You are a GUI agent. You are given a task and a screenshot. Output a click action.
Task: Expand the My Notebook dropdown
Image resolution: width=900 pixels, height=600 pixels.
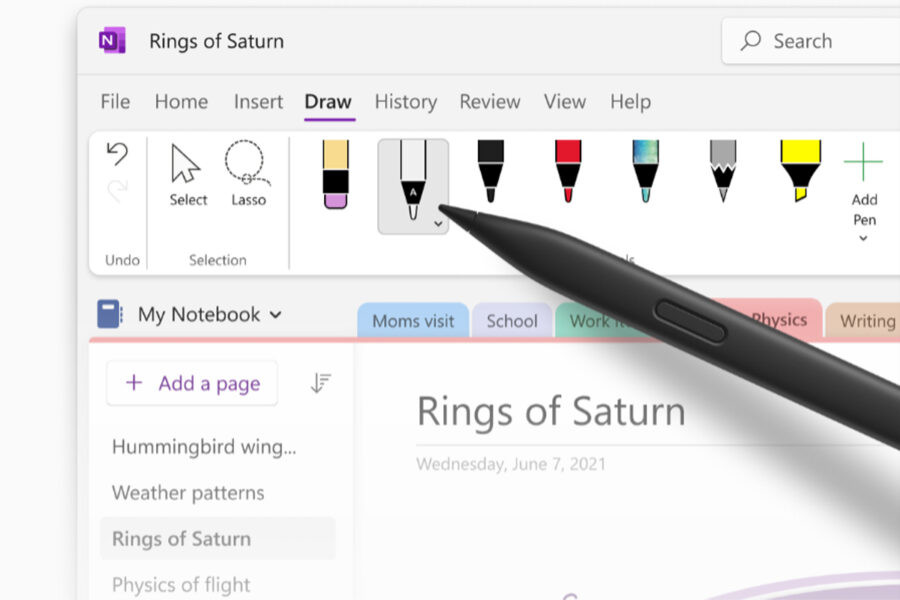tap(276, 315)
